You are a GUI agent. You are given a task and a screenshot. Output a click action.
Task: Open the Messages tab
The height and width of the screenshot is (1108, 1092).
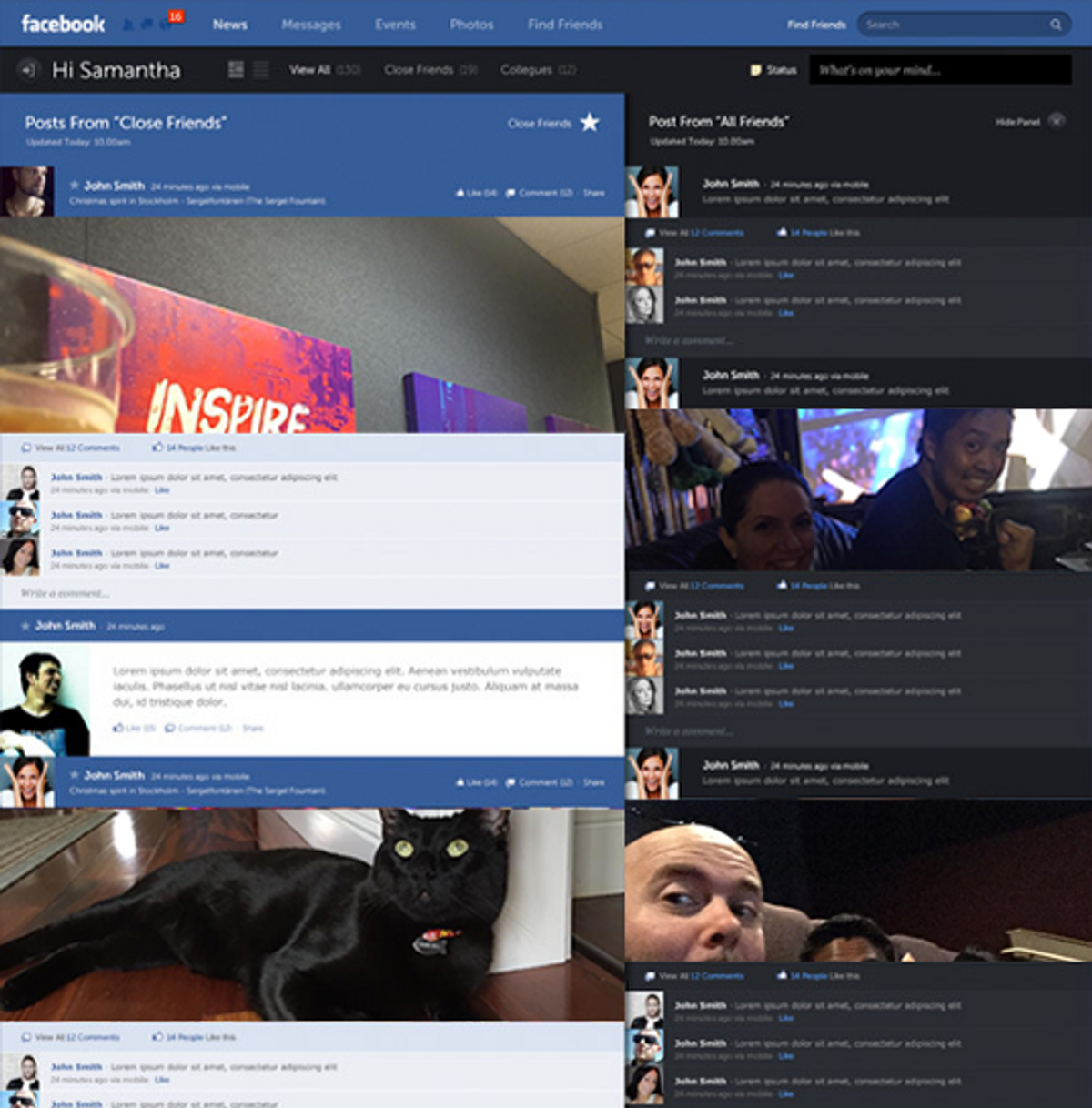[311, 25]
